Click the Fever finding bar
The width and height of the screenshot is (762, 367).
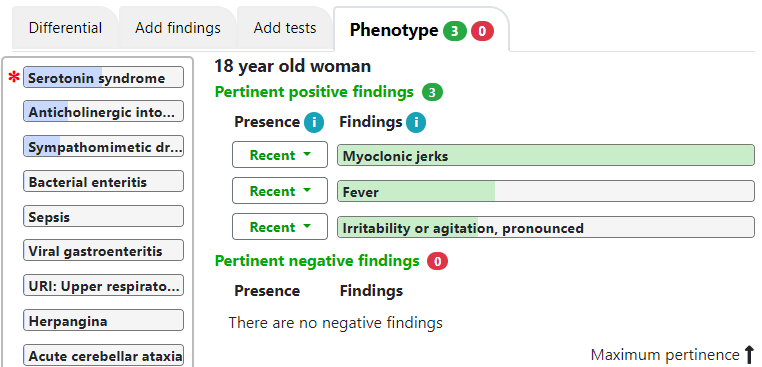tap(546, 191)
